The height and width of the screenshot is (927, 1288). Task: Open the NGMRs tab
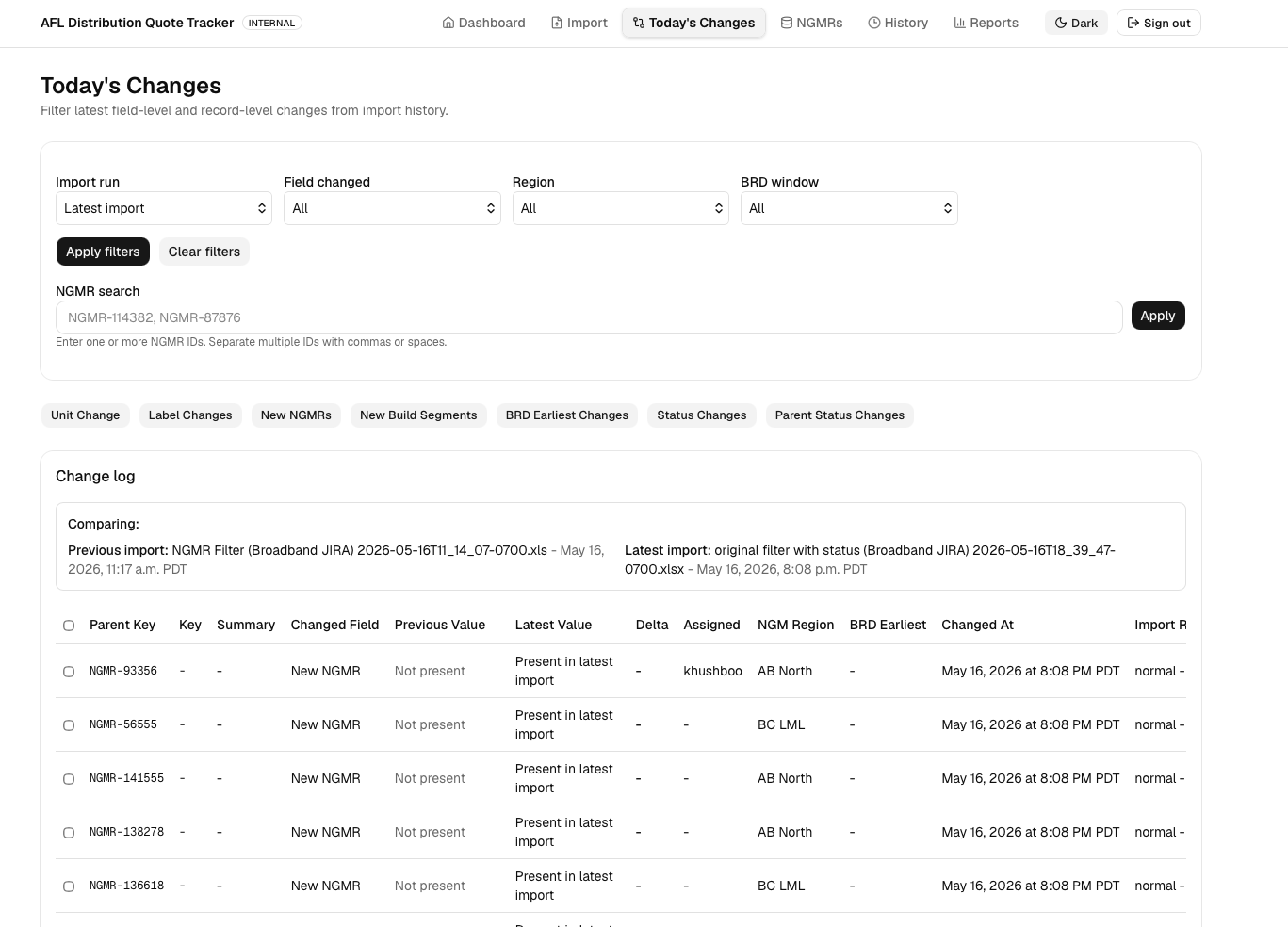click(x=811, y=23)
